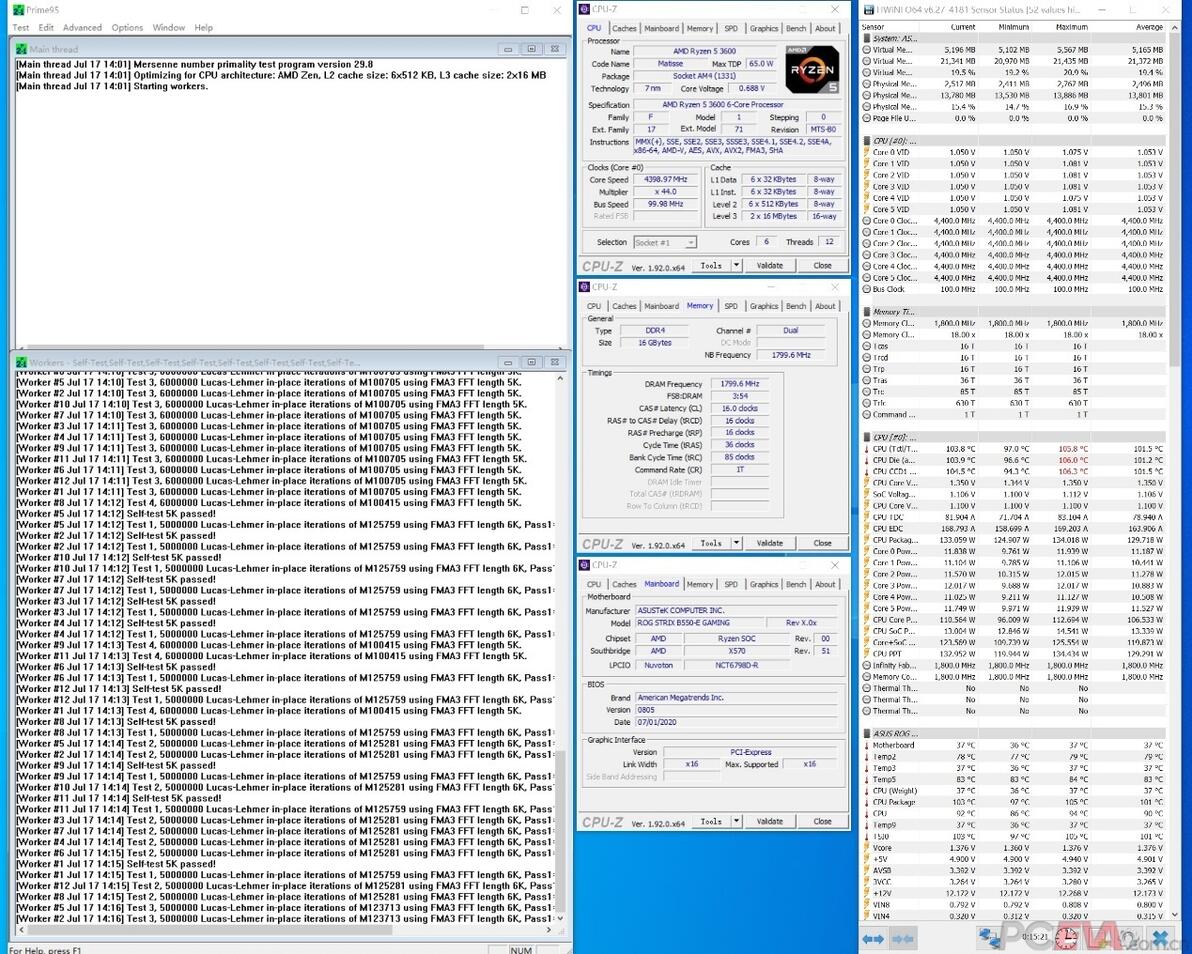Click Validate in the top CPU-Z window
Screen dimensions: 1192x954
pyautogui.click(x=769, y=265)
